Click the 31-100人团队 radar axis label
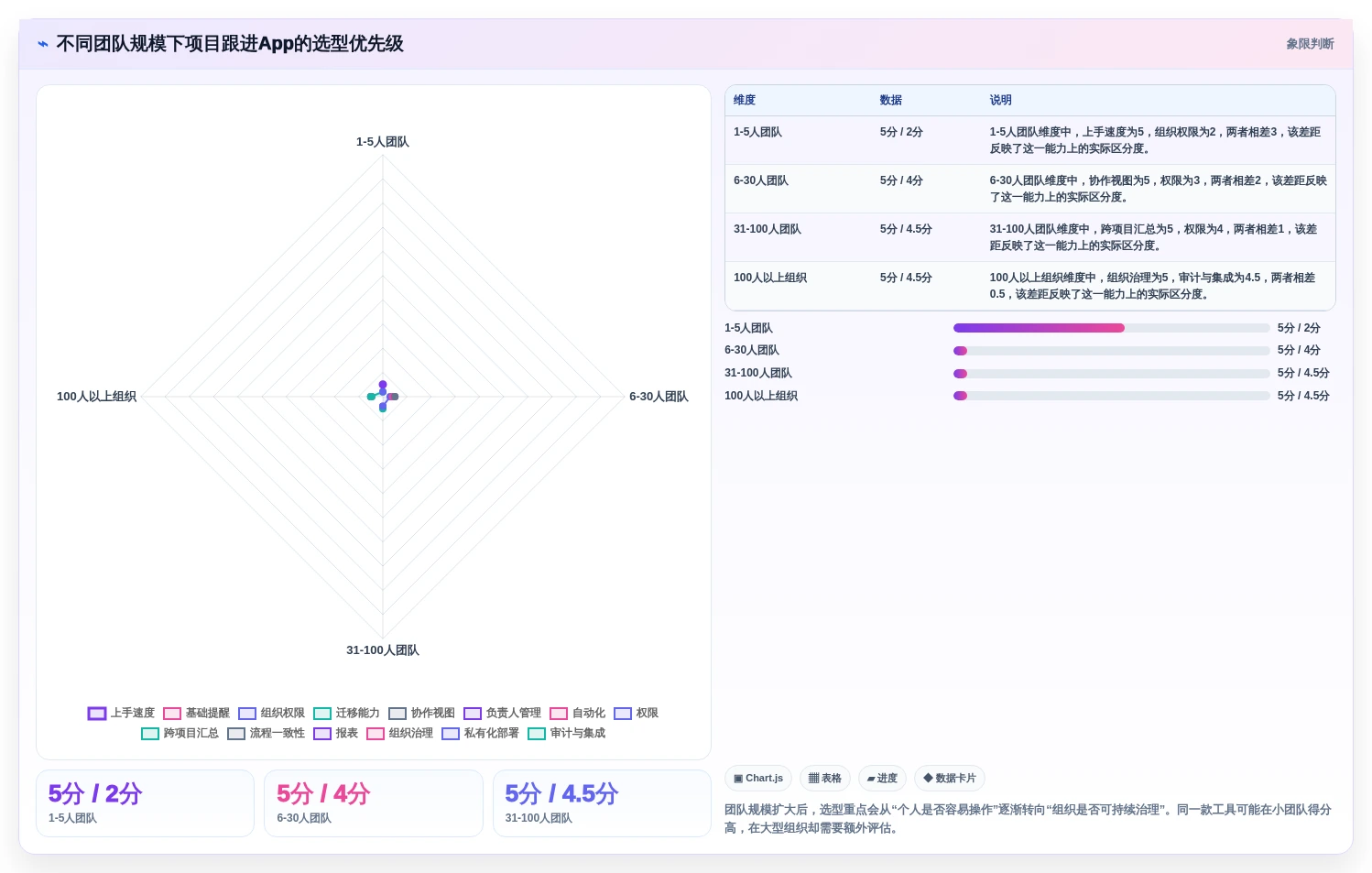Viewport: 1372px width, 873px height. click(x=383, y=650)
